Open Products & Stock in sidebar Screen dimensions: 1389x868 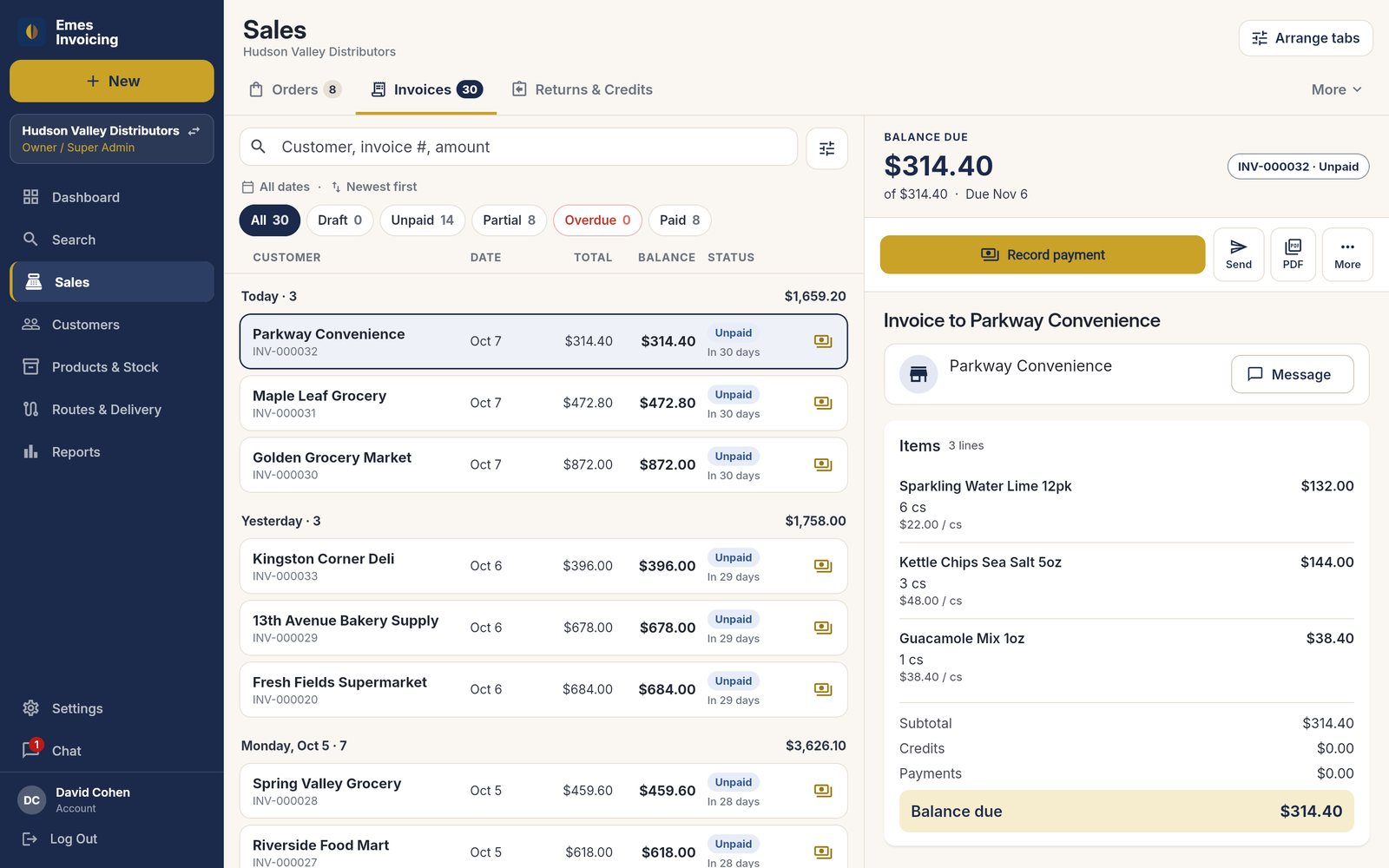click(x=112, y=367)
